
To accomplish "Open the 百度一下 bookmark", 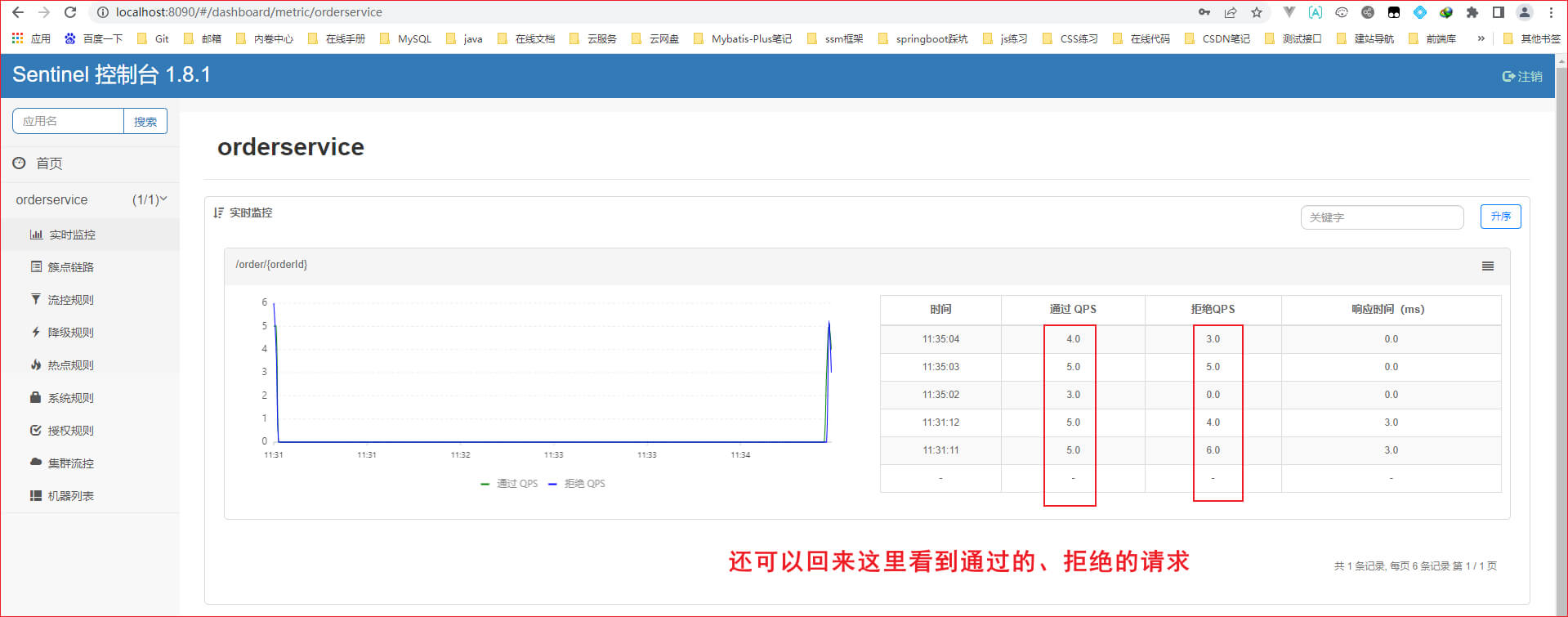I will click(94, 38).
